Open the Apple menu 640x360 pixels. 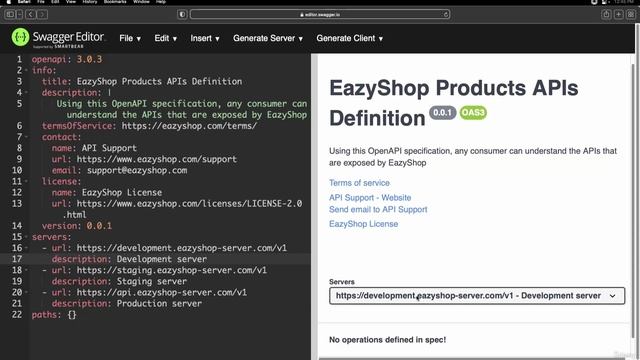tap(9, 2)
